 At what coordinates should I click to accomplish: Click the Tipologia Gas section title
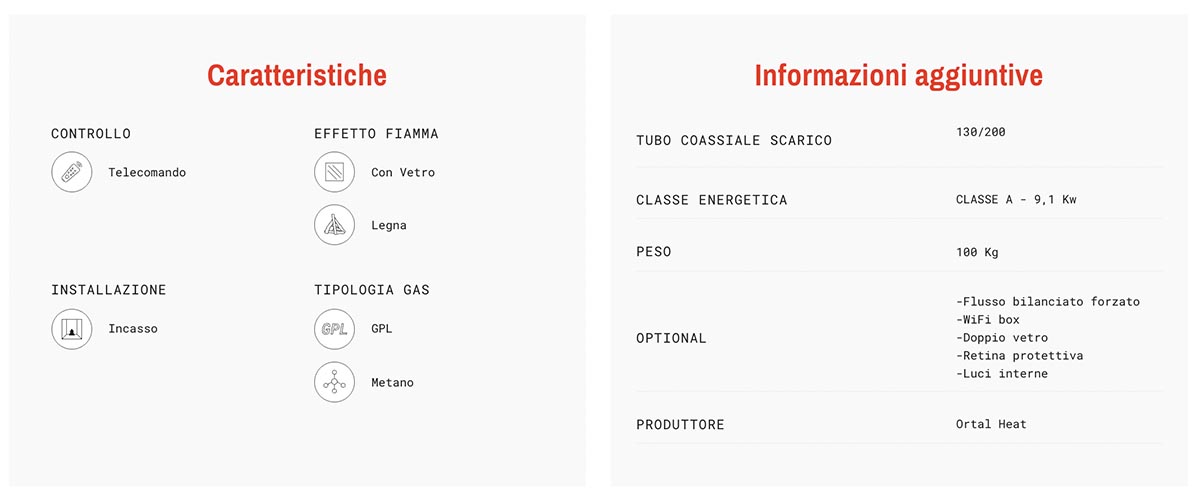pyautogui.click(x=372, y=290)
